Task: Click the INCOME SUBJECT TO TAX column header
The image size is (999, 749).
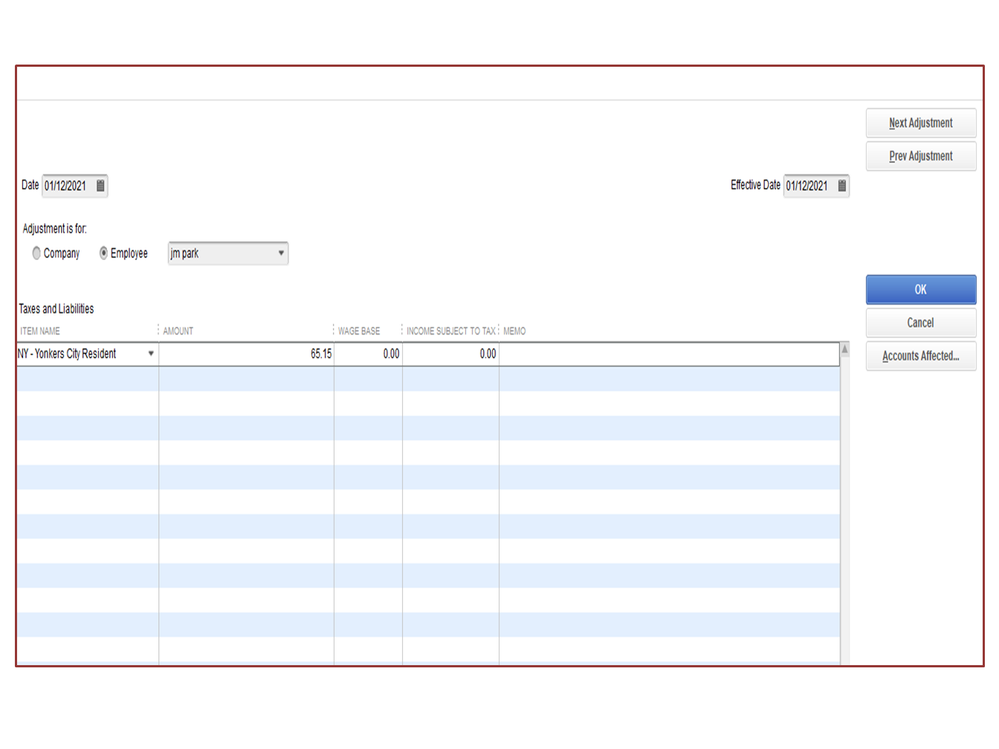Action: point(450,331)
